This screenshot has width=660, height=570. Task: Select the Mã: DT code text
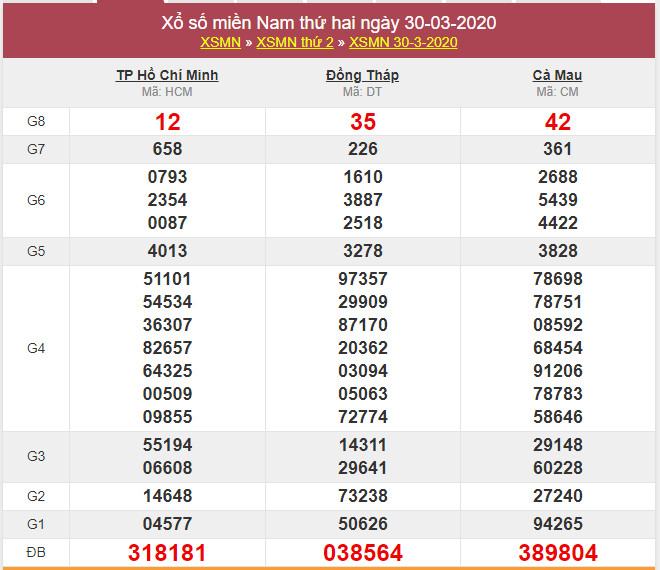[362, 92]
